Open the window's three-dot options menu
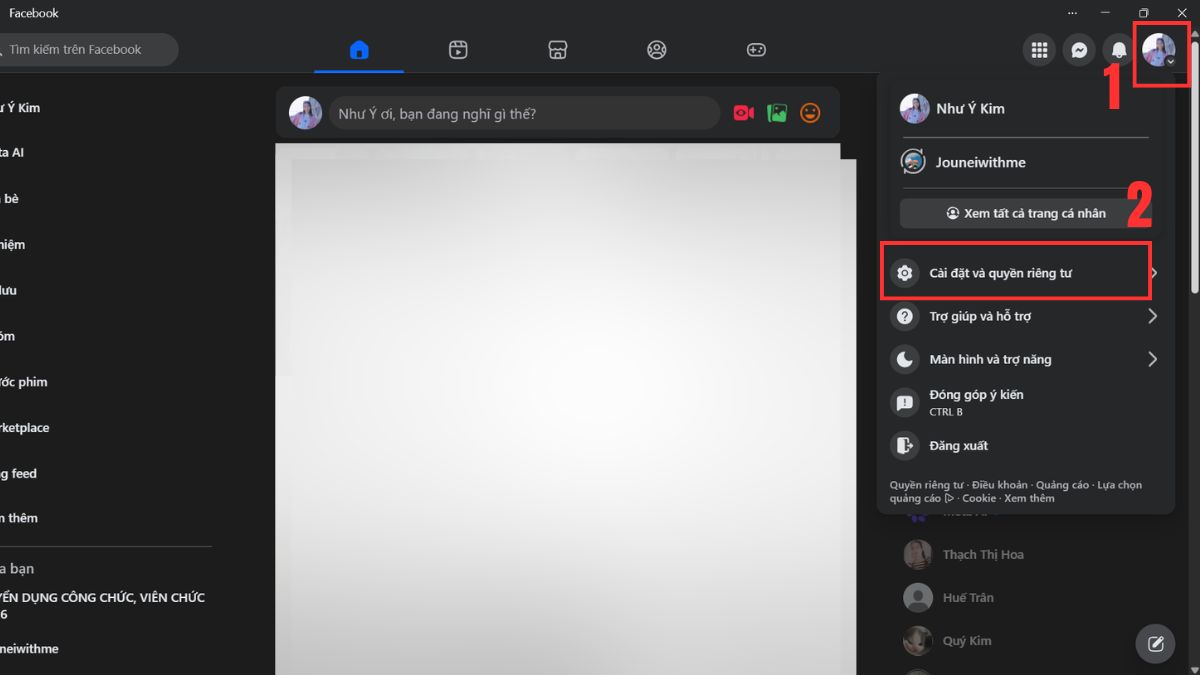 1073,13
